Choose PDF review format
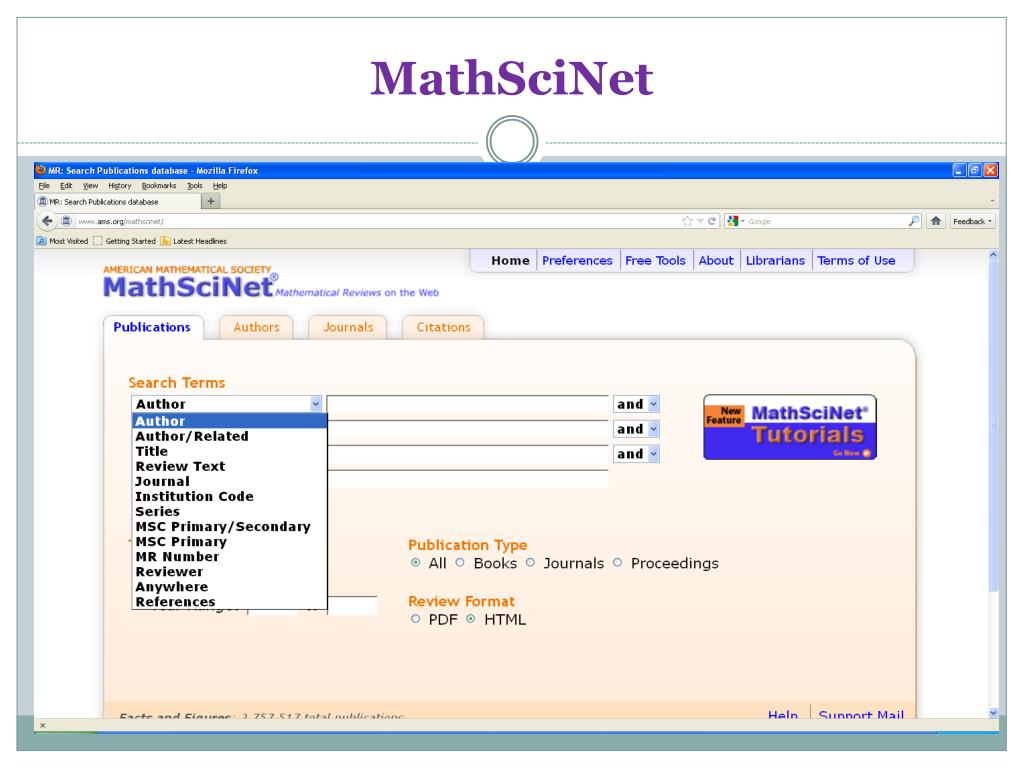This screenshot has width=1024, height=768. (x=415, y=618)
